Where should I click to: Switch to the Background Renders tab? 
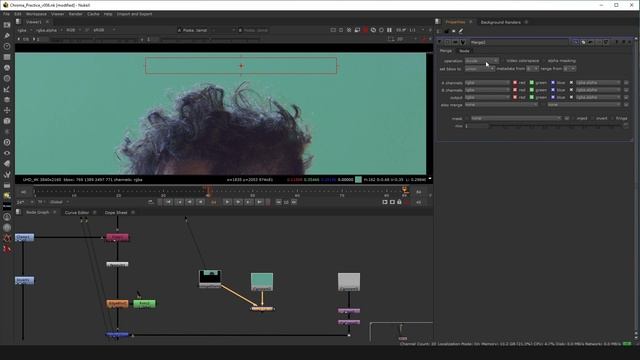(x=500, y=22)
